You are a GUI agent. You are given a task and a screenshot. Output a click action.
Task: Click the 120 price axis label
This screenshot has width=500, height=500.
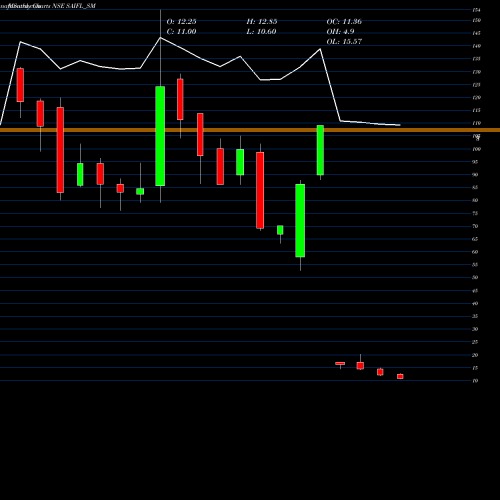(x=476, y=98)
